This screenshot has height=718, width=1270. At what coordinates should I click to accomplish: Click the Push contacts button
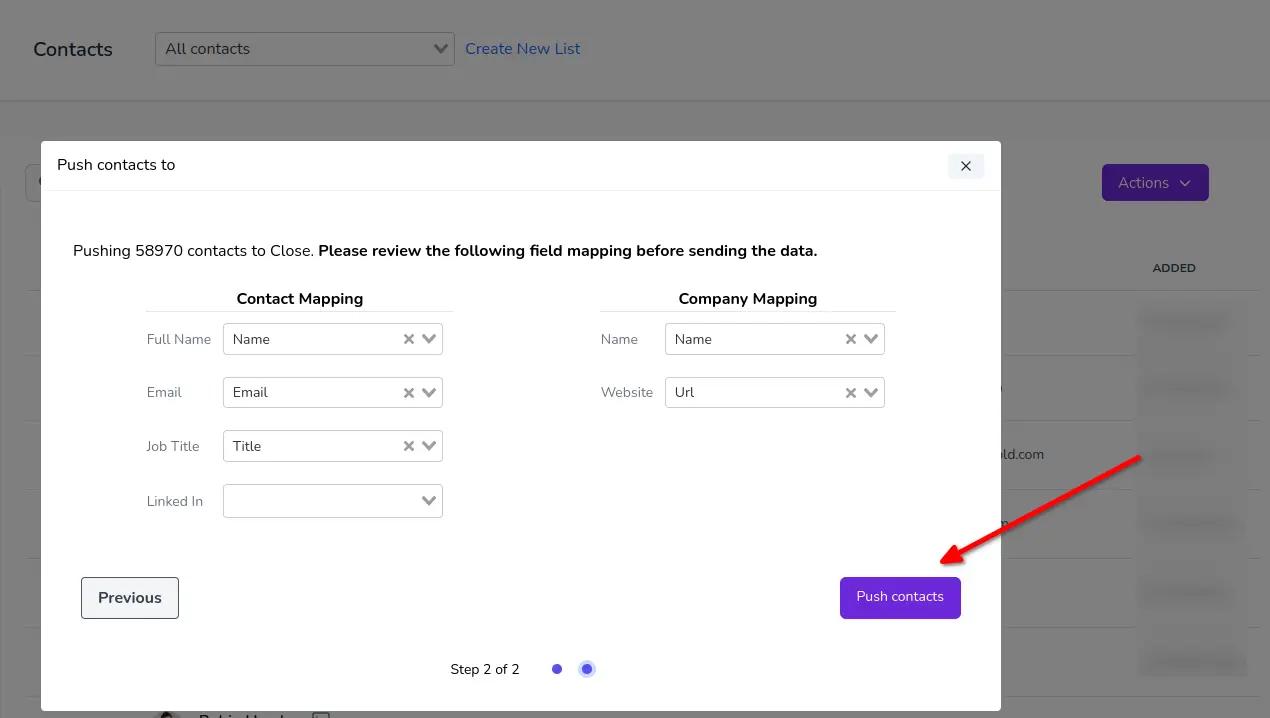(x=900, y=597)
